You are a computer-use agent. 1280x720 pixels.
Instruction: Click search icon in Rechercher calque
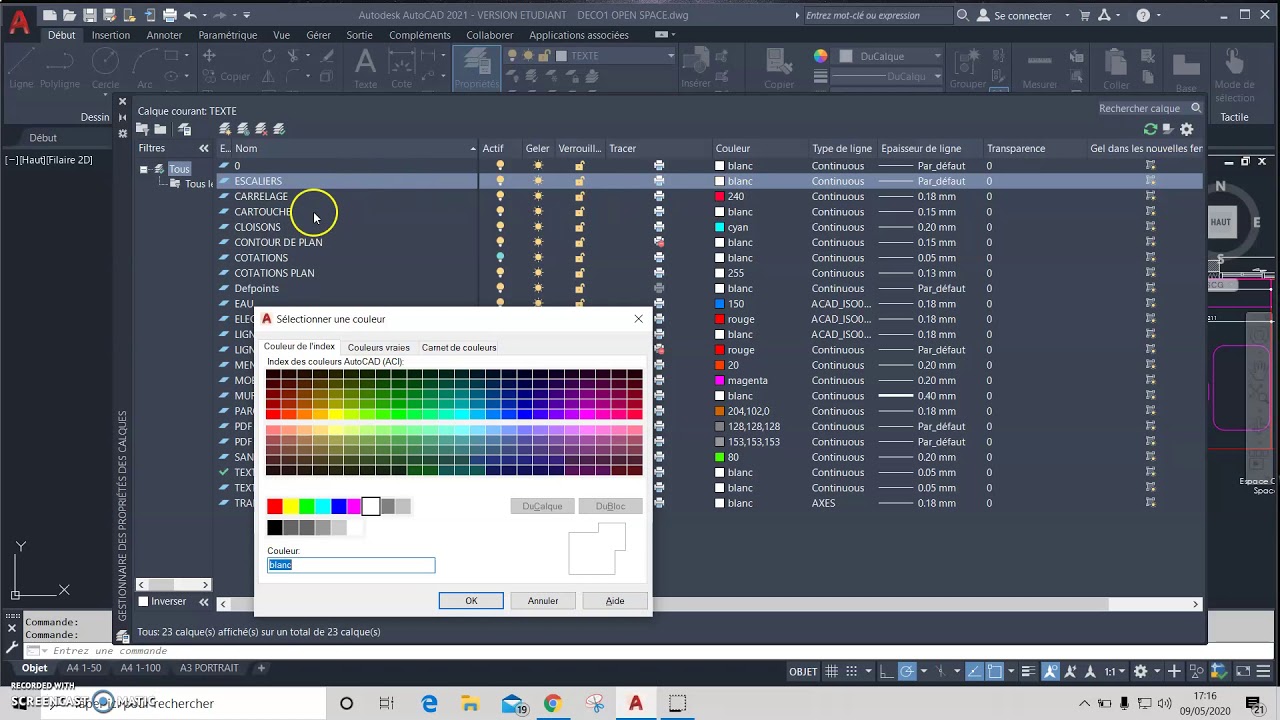1196,108
